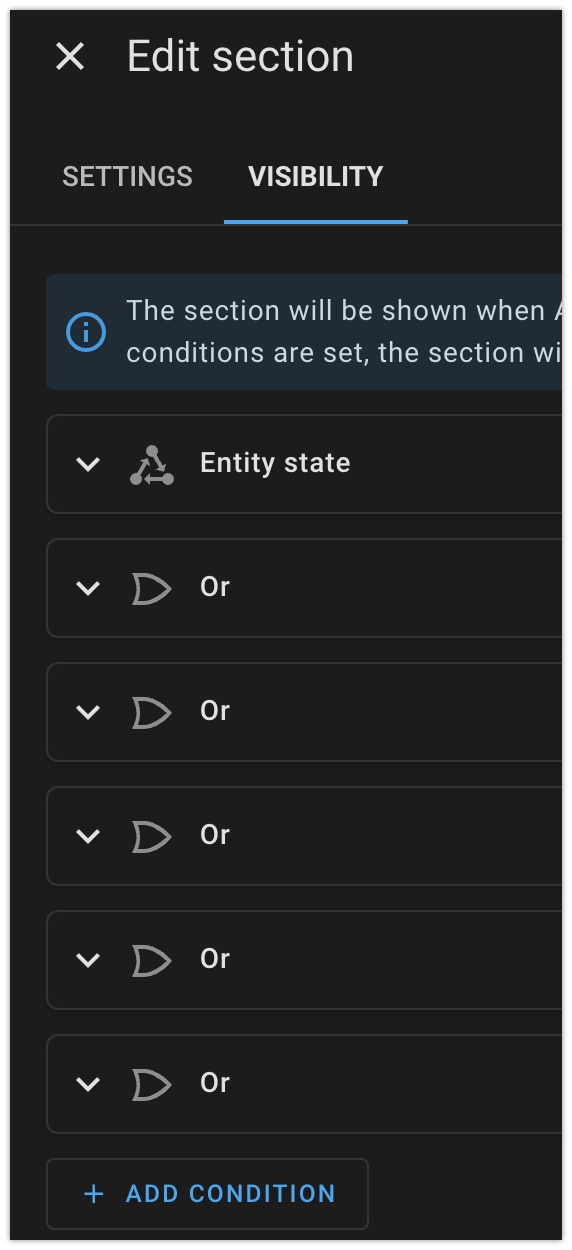Screen dimensions: 572x1250
Task: Select the Visibility tab
Action: coord(316,177)
